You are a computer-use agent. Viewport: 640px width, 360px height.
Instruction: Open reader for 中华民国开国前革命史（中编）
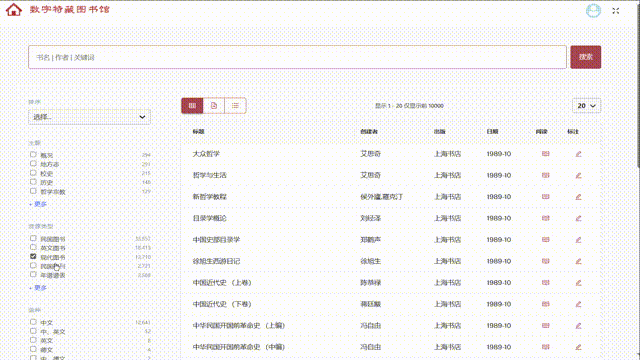545,347
